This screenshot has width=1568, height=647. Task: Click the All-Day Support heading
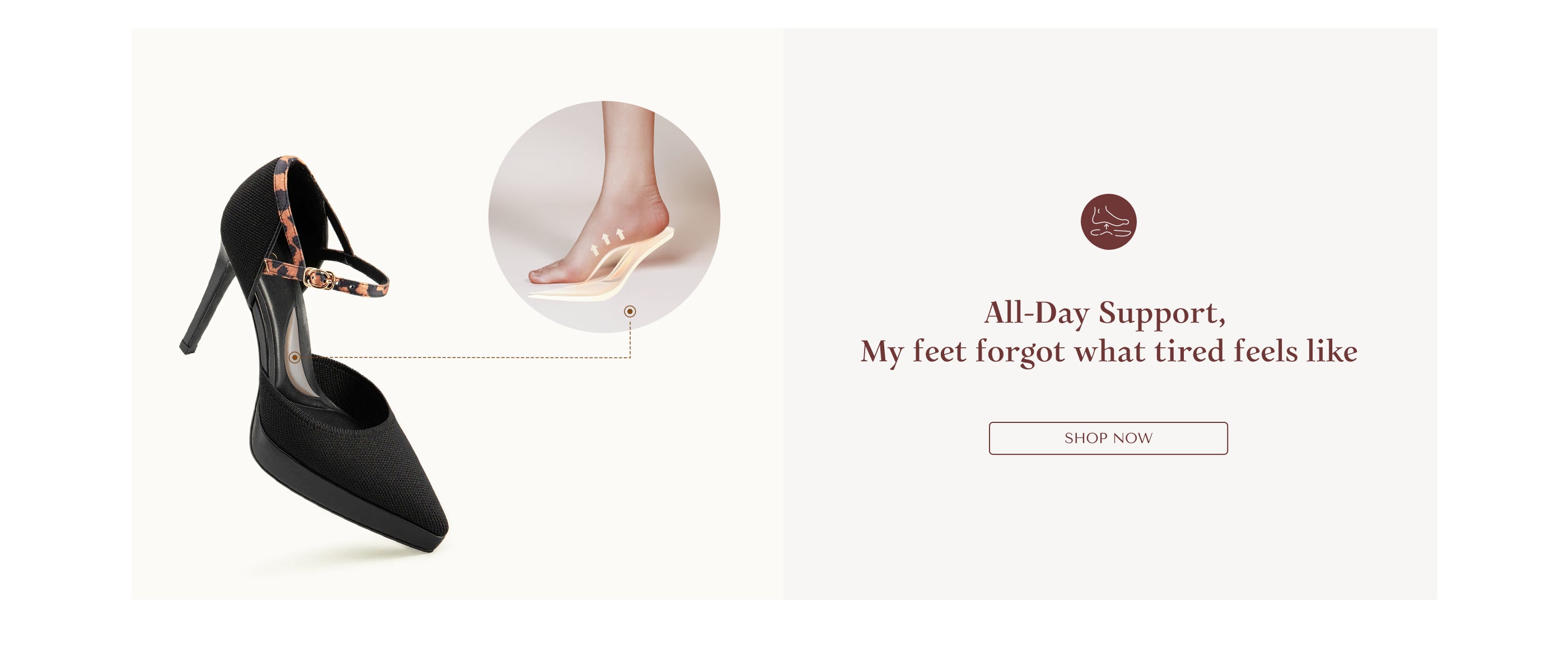coord(1104,313)
